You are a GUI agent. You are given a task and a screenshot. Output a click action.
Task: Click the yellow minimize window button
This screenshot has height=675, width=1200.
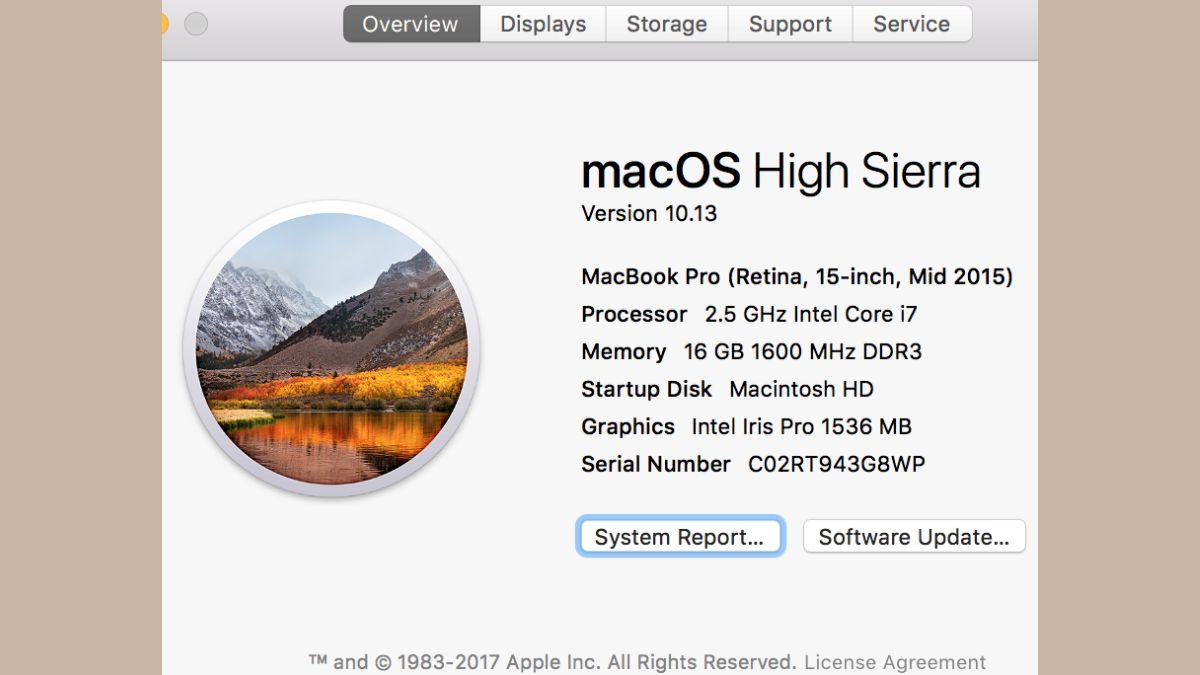(165, 23)
